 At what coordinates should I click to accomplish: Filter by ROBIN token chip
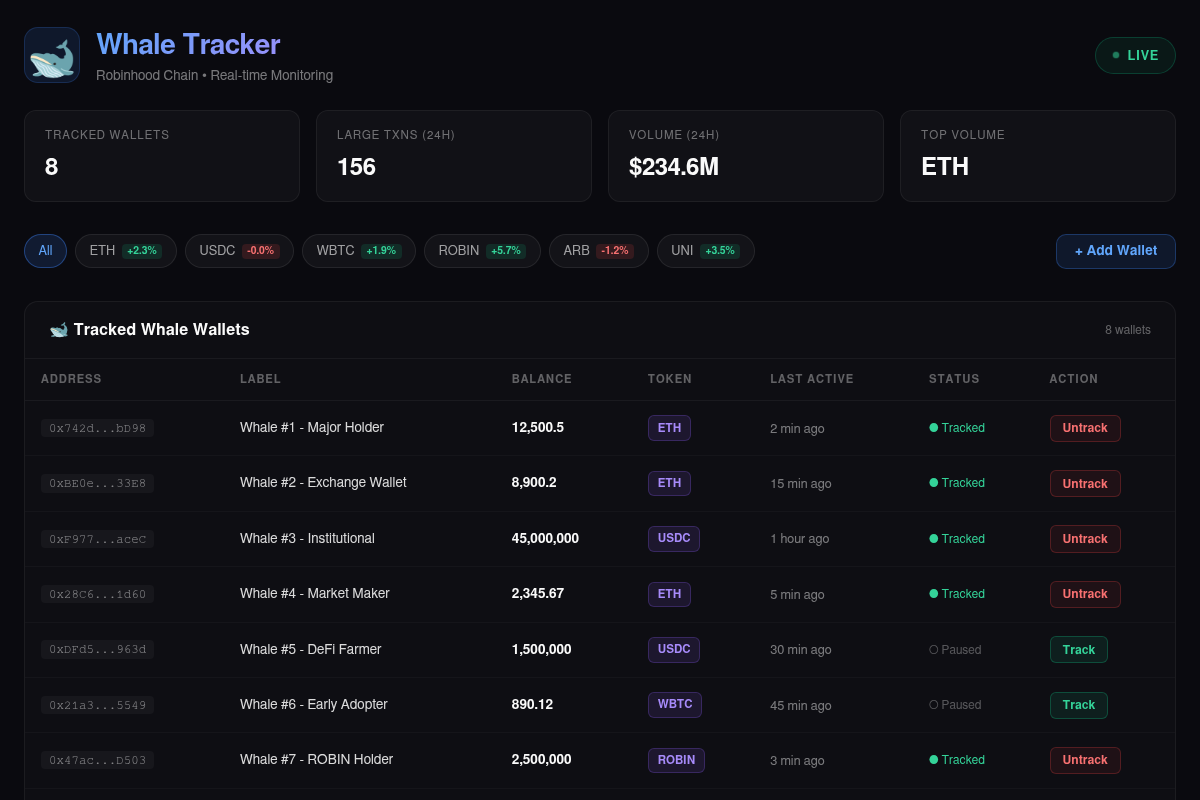[482, 251]
